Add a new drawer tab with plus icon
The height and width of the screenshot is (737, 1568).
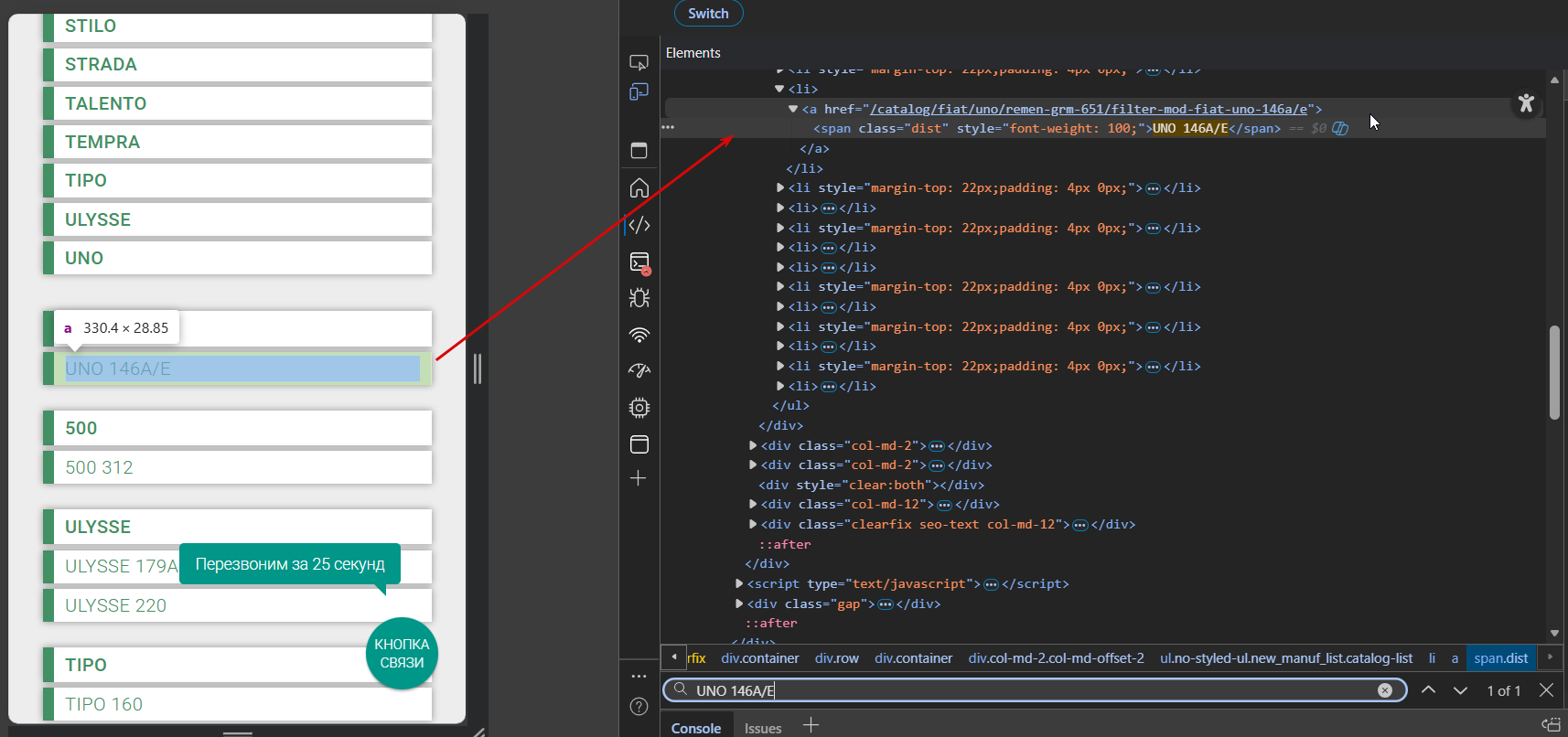(811, 726)
